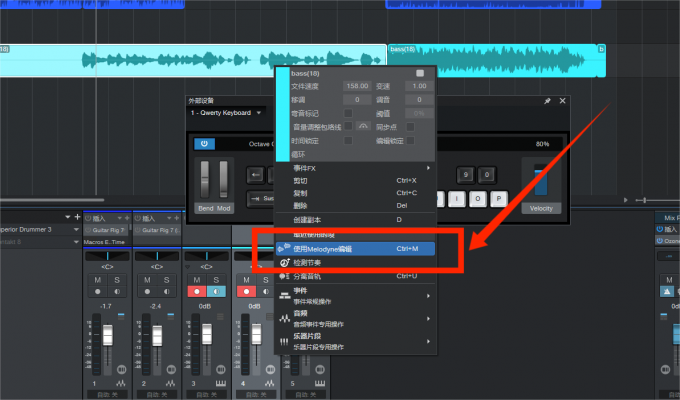Click the round channel mode icon on channel 1
Screen dimensions: 680x400
pos(121,370)
